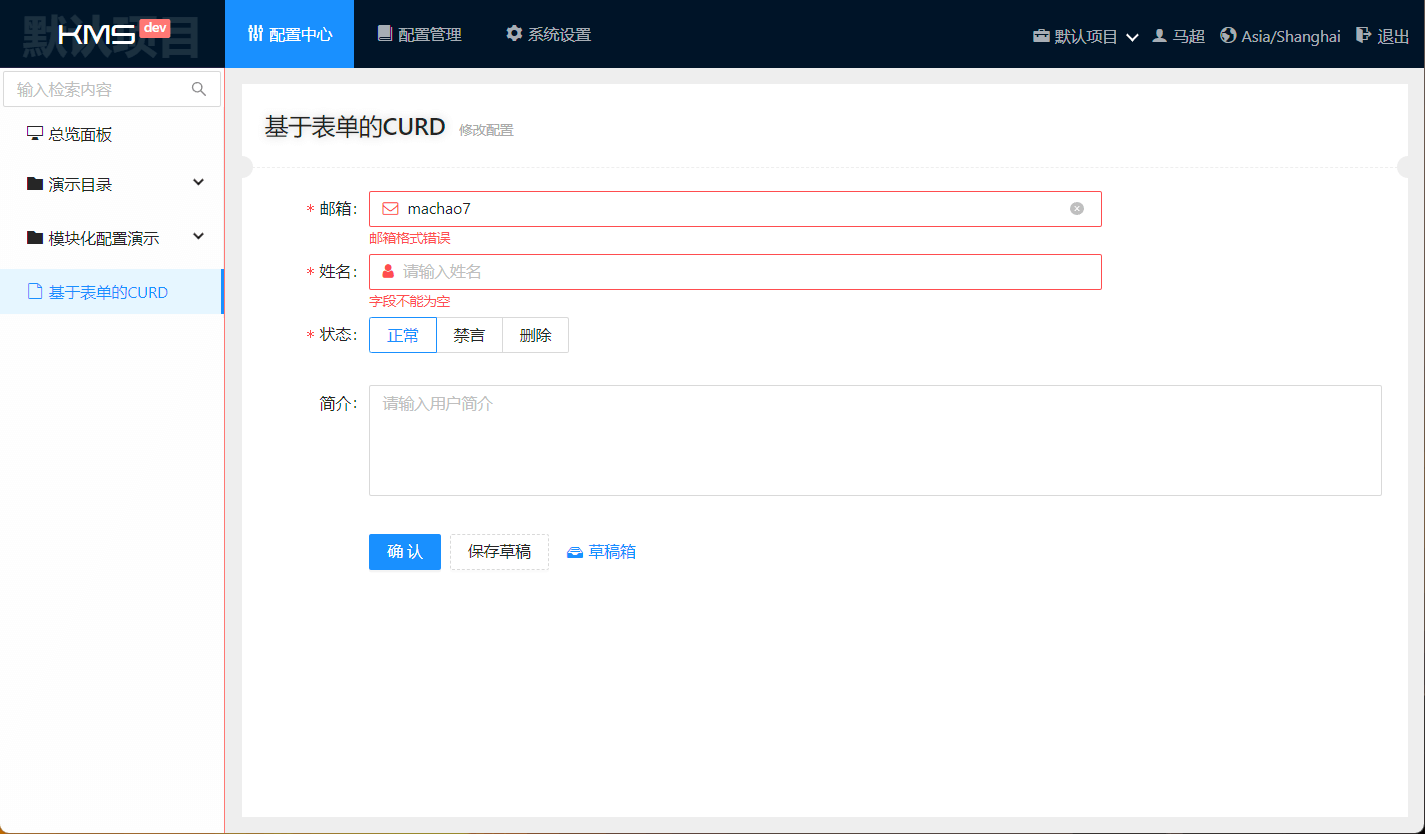1425x834 pixels.
Task: Click the search magnifier icon in sidebar
Action: (x=199, y=89)
